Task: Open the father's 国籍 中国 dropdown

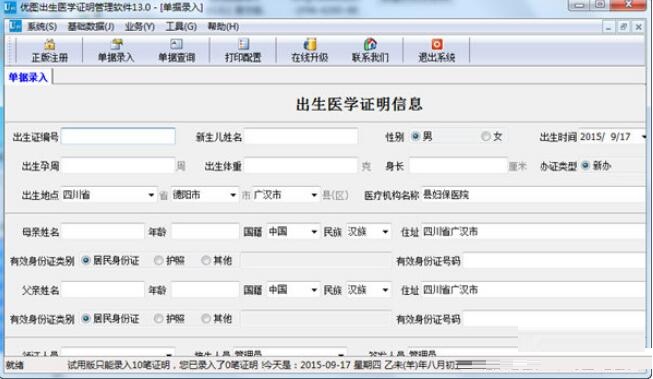Action: (x=314, y=290)
